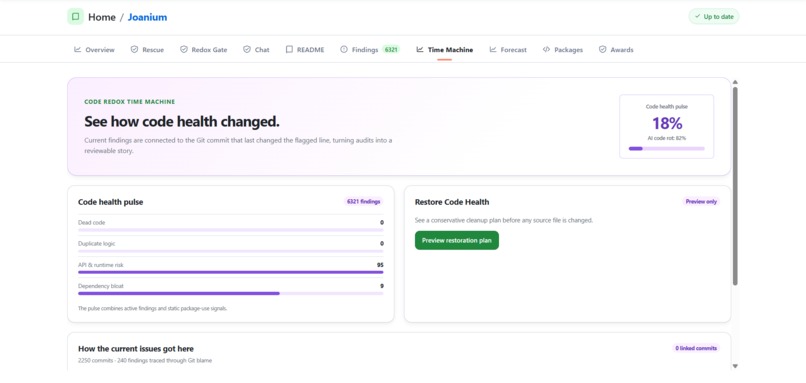
Task: Click the API risk value 95
Action: pyautogui.click(x=380, y=265)
